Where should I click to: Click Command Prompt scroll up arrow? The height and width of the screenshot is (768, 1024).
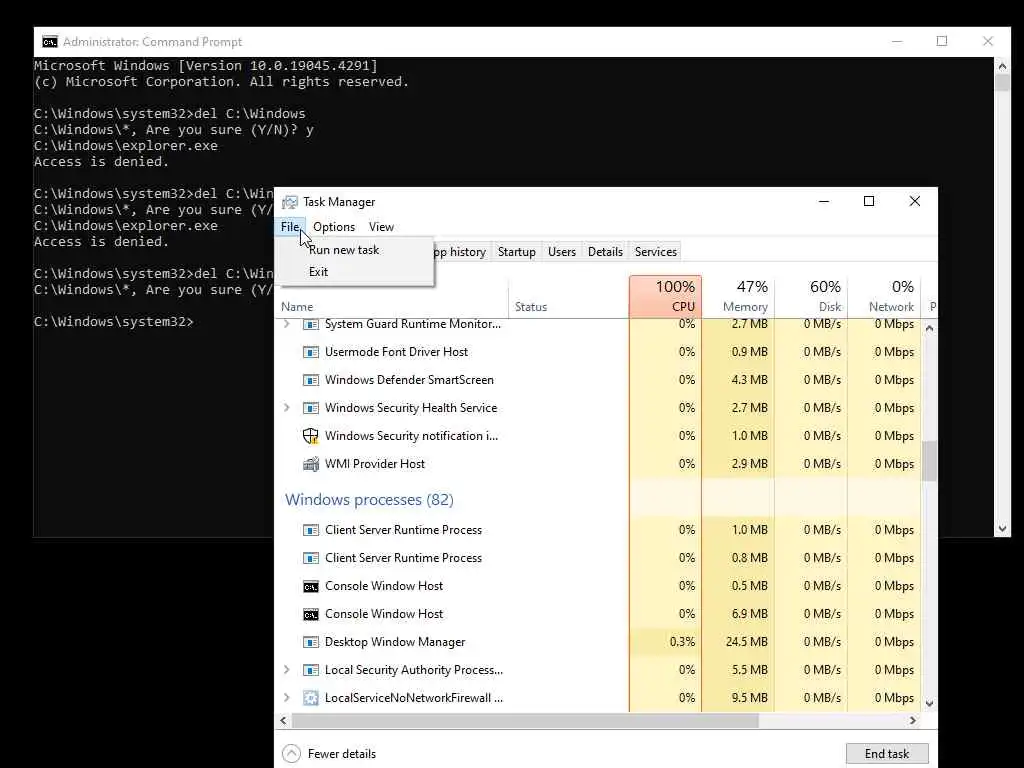1002,65
